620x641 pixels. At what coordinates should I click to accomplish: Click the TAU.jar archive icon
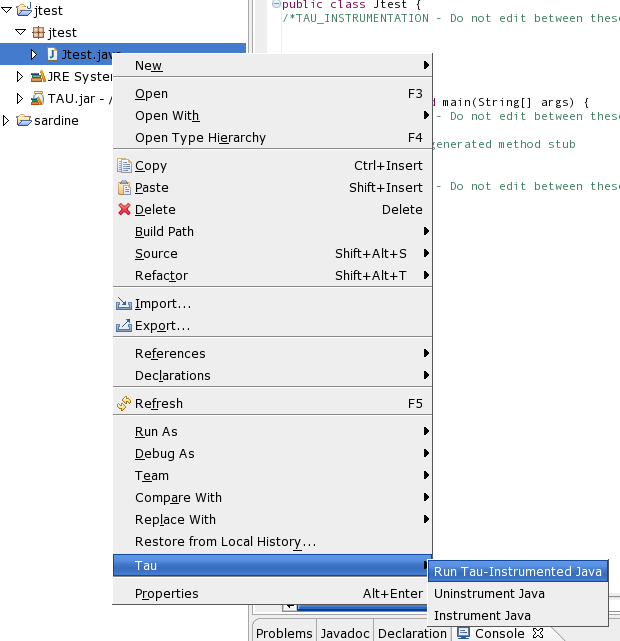[38, 98]
